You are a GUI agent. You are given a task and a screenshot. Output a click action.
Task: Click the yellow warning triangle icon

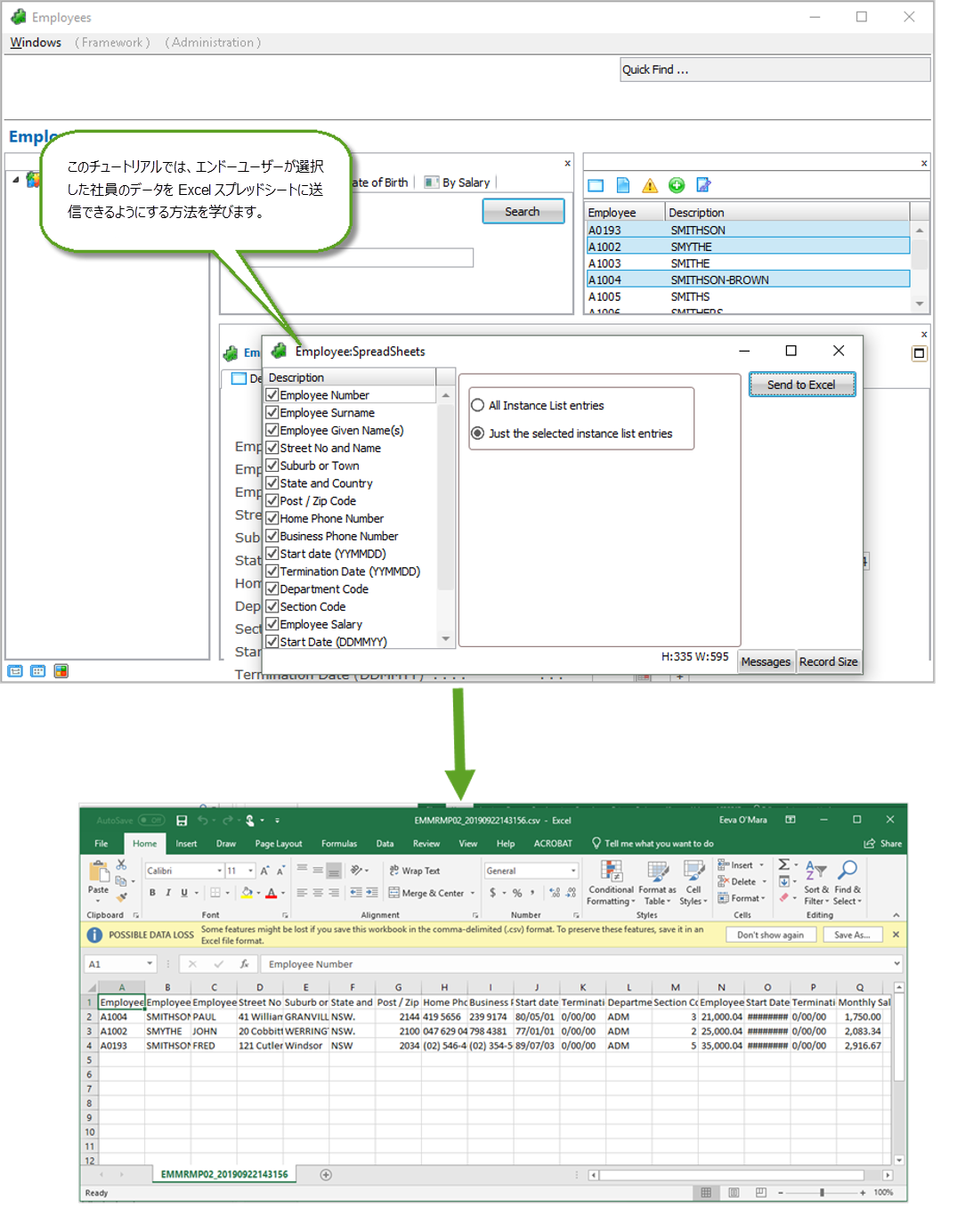click(x=650, y=185)
